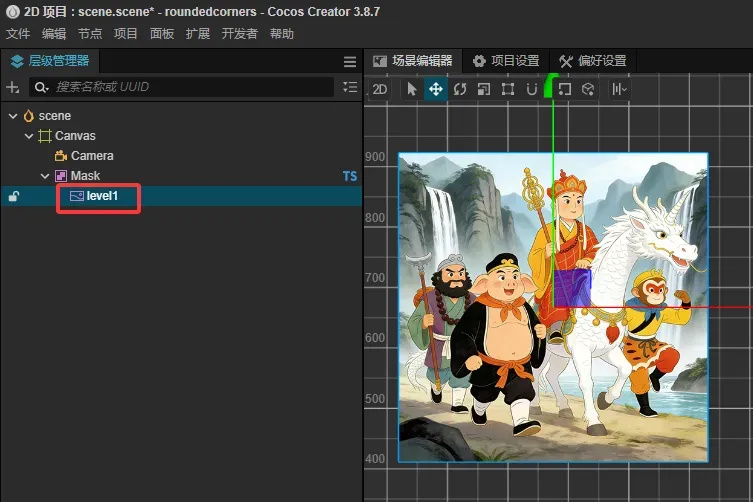
Task: Click the level1 sprite type icon
Action: coord(77,196)
